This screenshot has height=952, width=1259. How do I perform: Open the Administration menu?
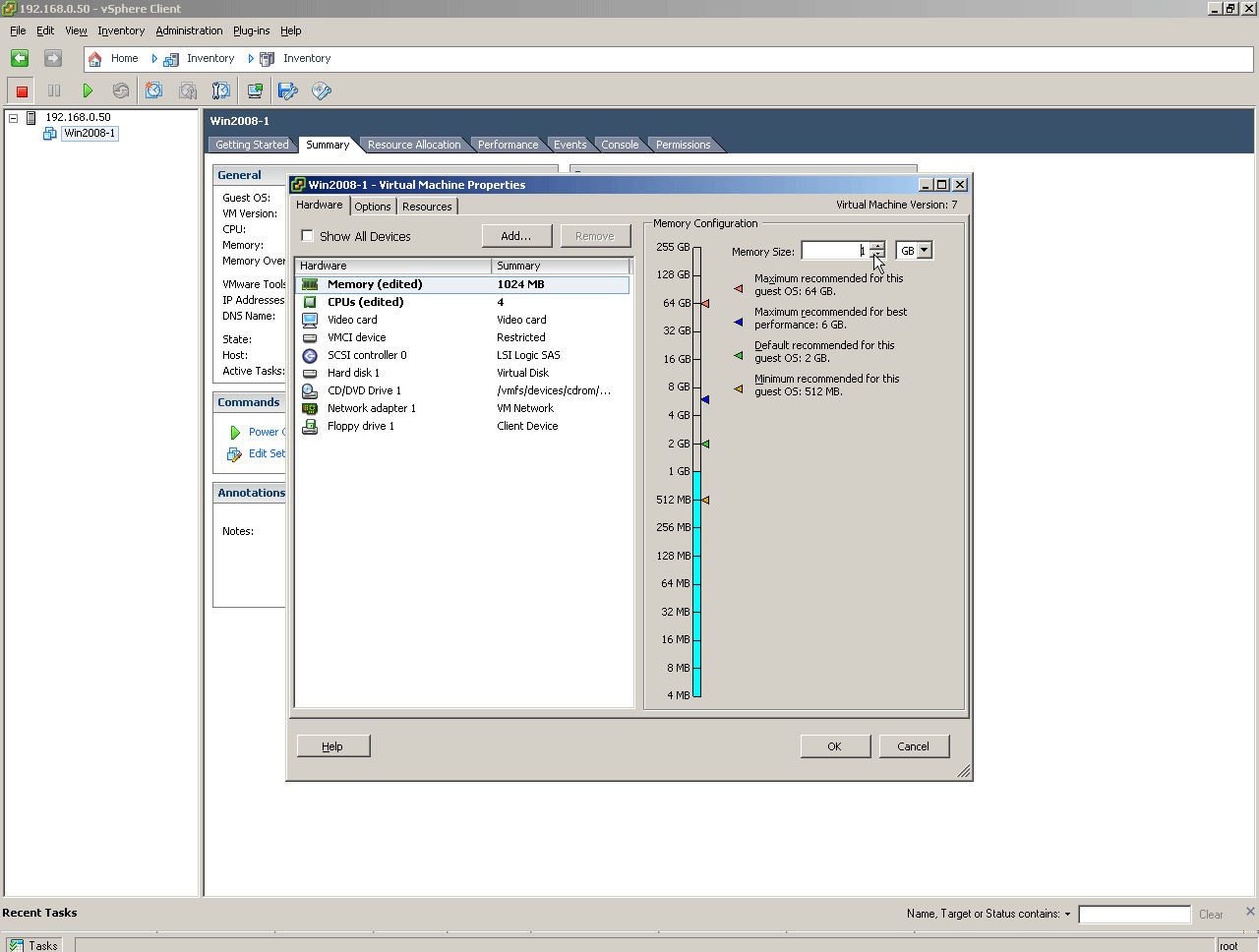(189, 30)
